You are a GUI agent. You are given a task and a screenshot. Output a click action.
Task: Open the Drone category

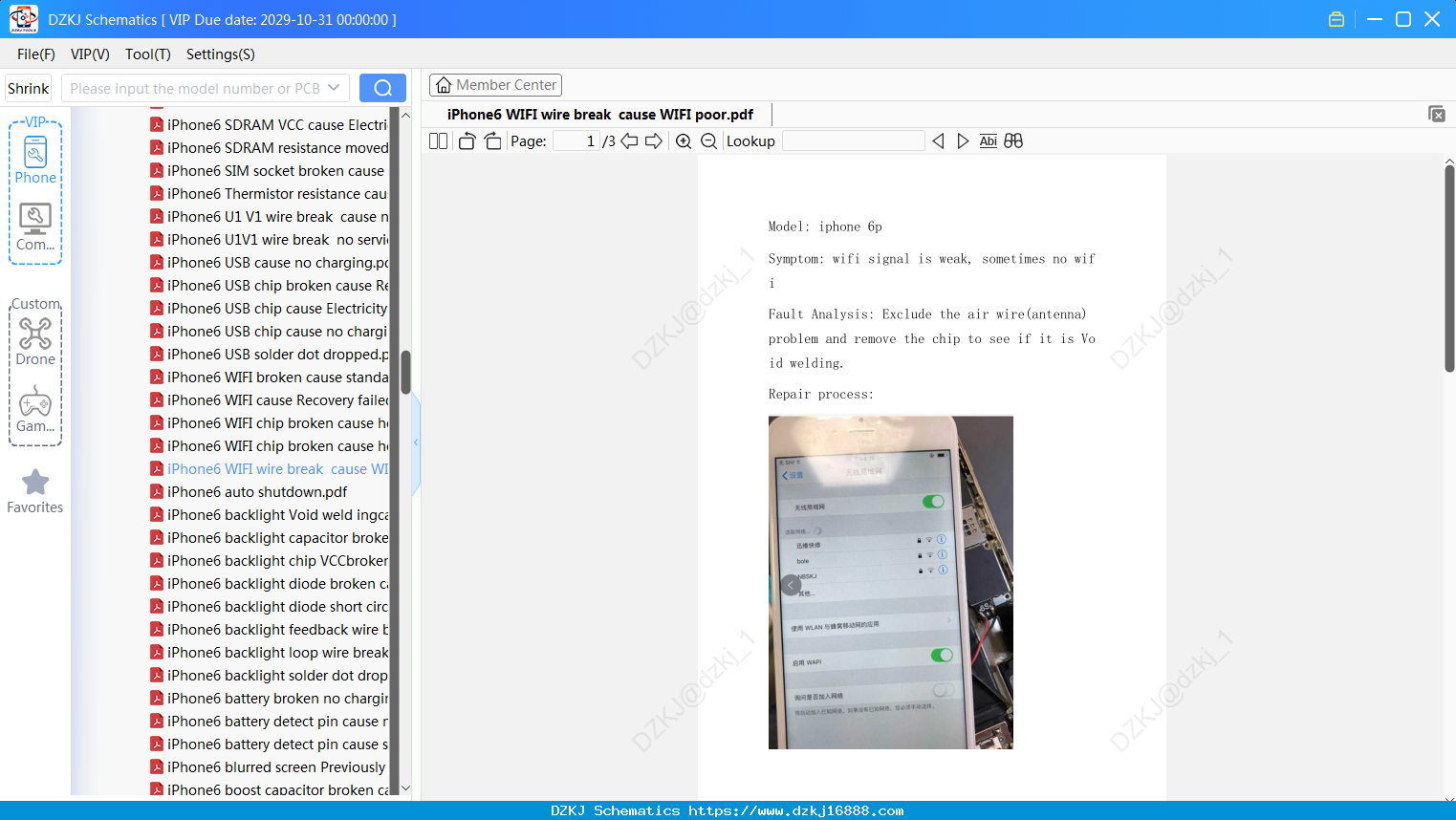pyautogui.click(x=35, y=341)
